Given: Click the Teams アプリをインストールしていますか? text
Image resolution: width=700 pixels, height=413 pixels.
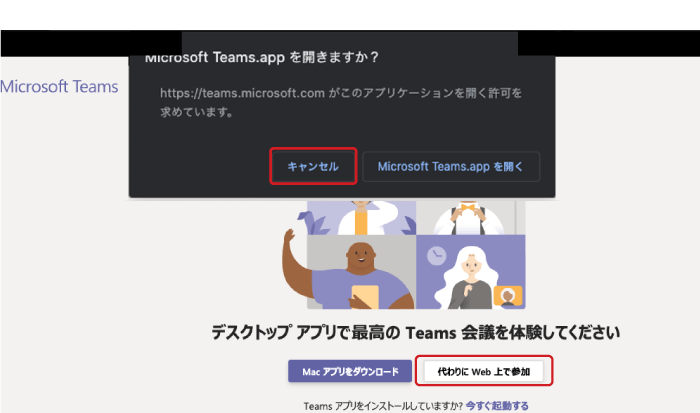Looking at the screenshot, I should [x=383, y=406].
